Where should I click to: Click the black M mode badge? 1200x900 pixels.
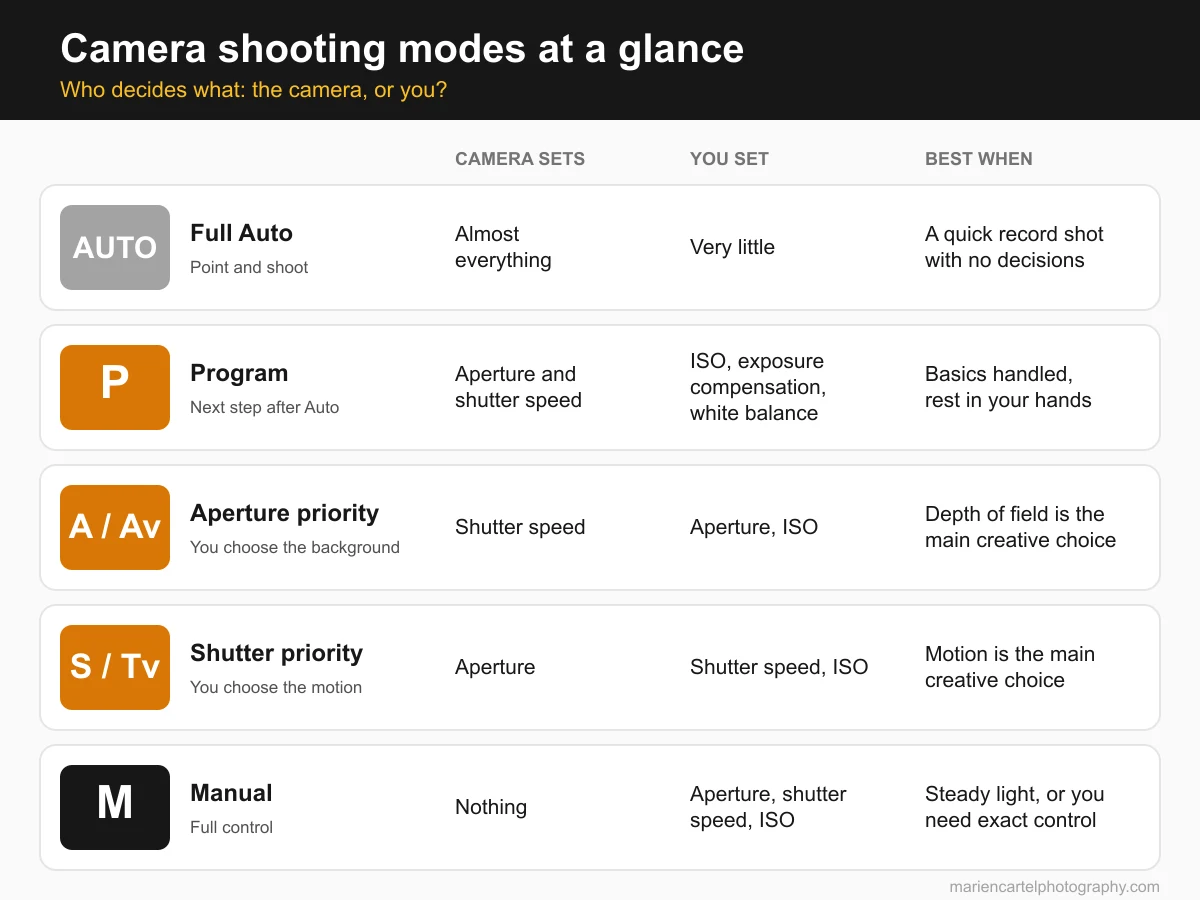tap(115, 807)
